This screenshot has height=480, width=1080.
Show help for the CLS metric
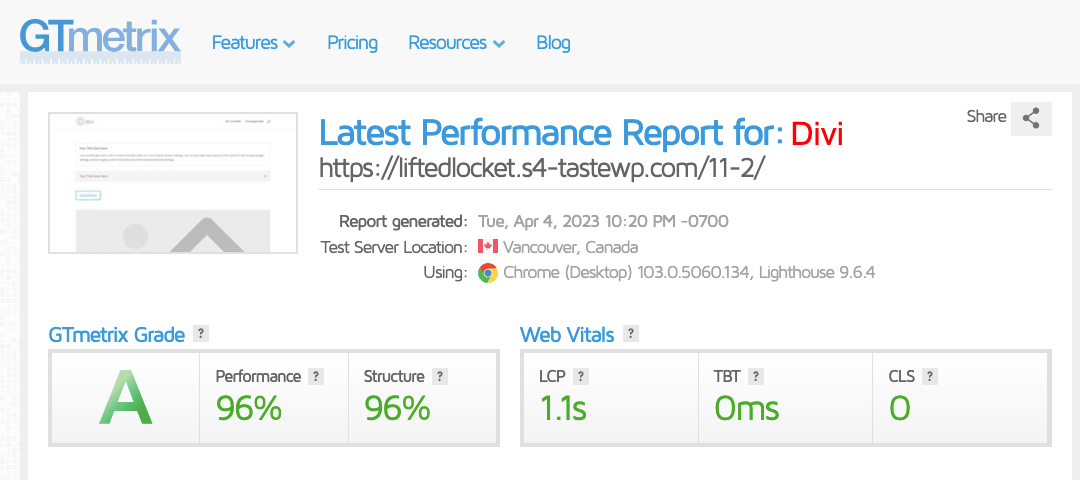point(930,377)
